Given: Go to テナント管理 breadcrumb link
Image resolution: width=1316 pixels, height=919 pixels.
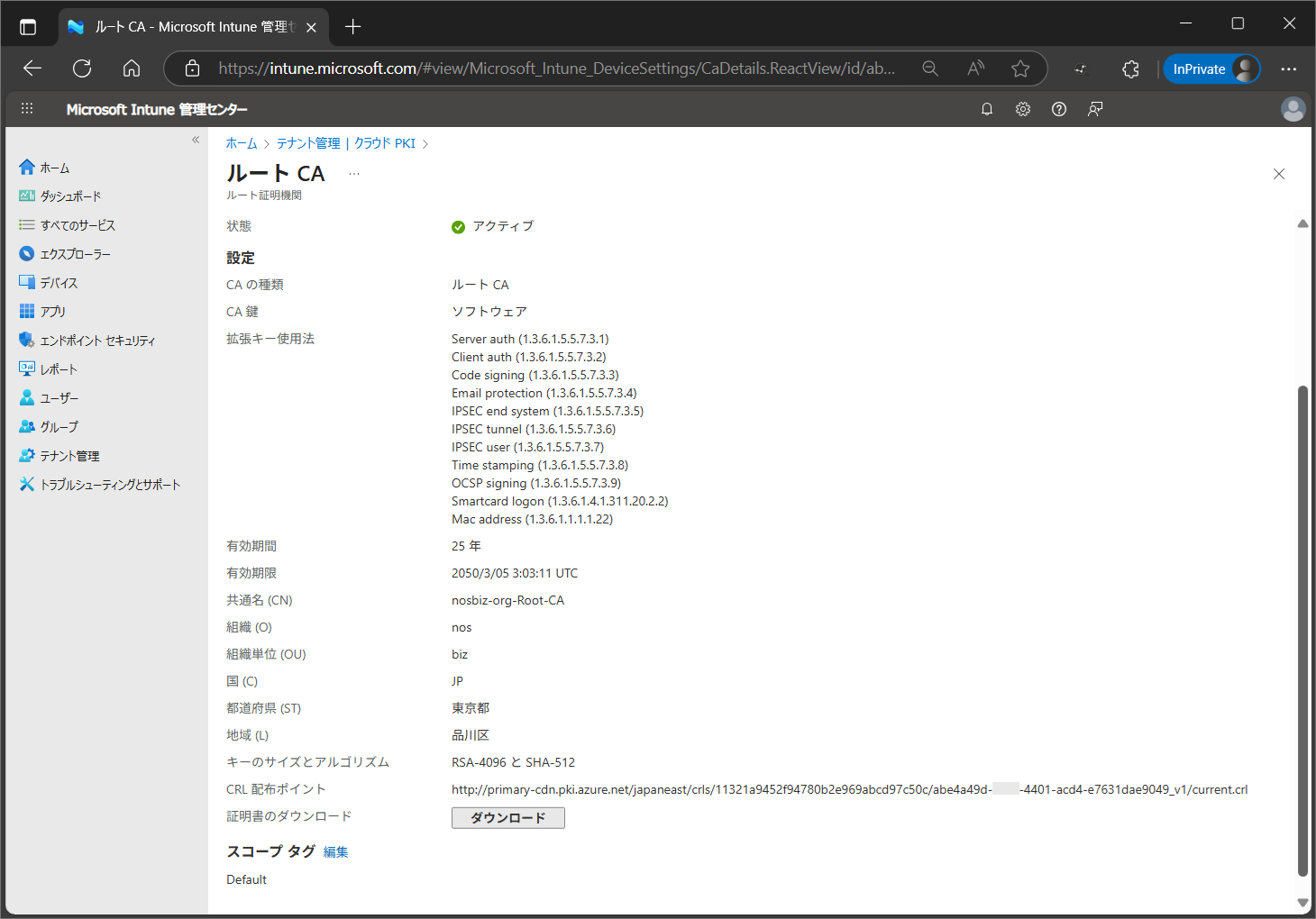Looking at the screenshot, I should pyautogui.click(x=308, y=143).
